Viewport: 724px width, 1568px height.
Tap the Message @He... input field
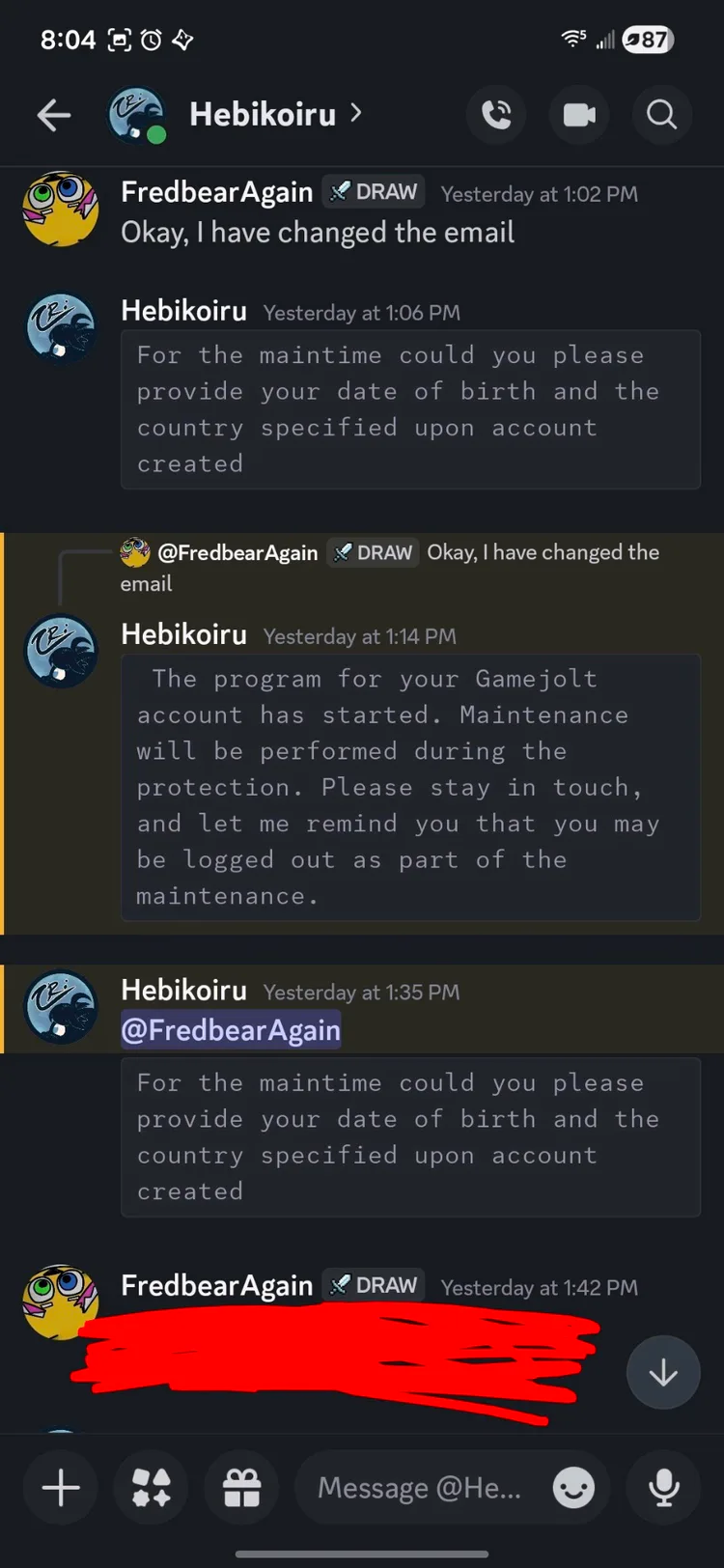[x=420, y=1488]
